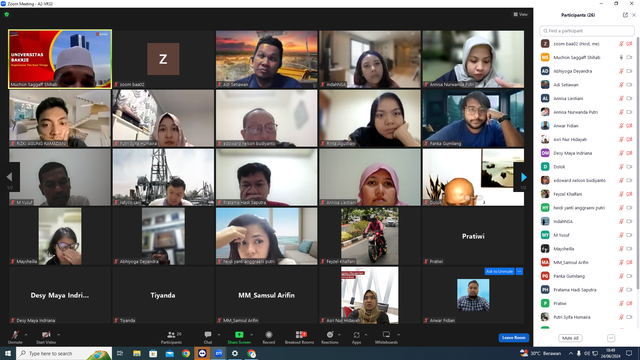Select Pratama Hadi Saputra video tile
The height and width of the screenshot is (360, 640).
click(x=267, y=177)
